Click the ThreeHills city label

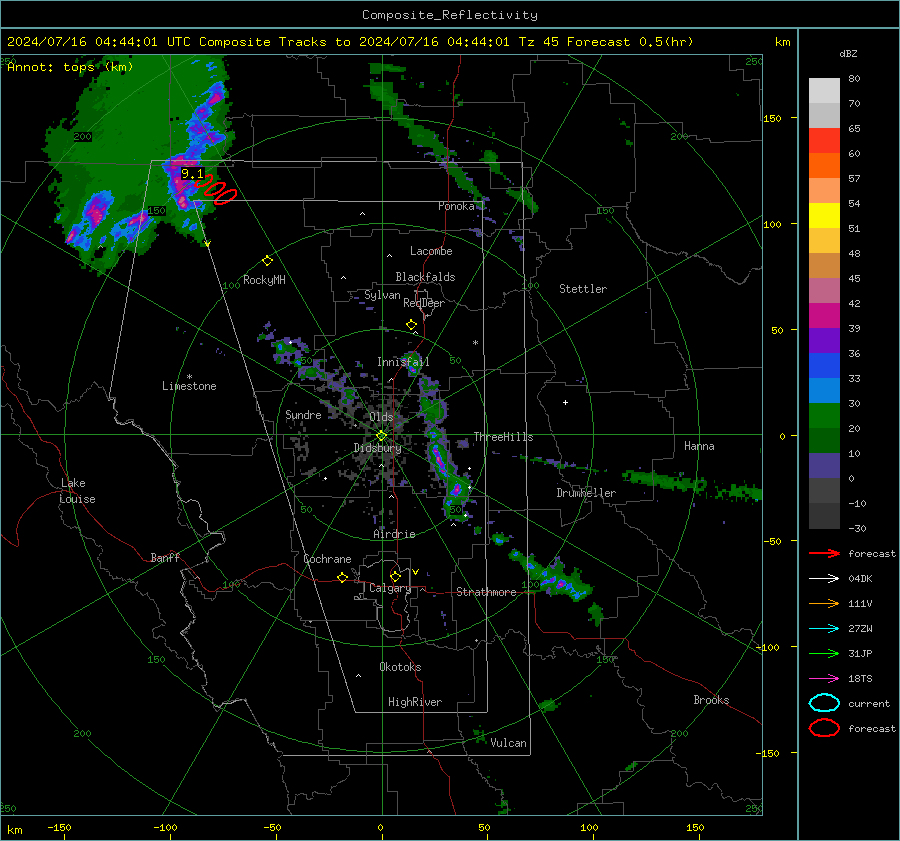click(x=503, y=437)
